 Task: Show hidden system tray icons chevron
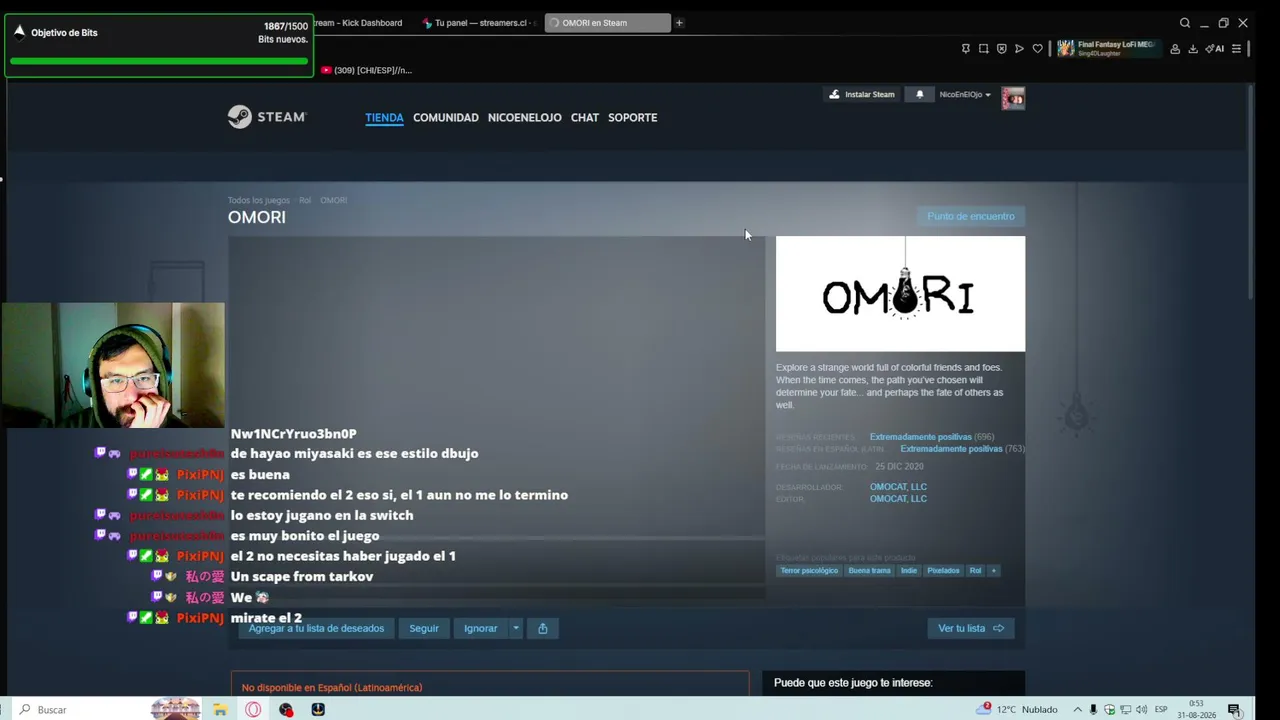tap(1077, 710)
